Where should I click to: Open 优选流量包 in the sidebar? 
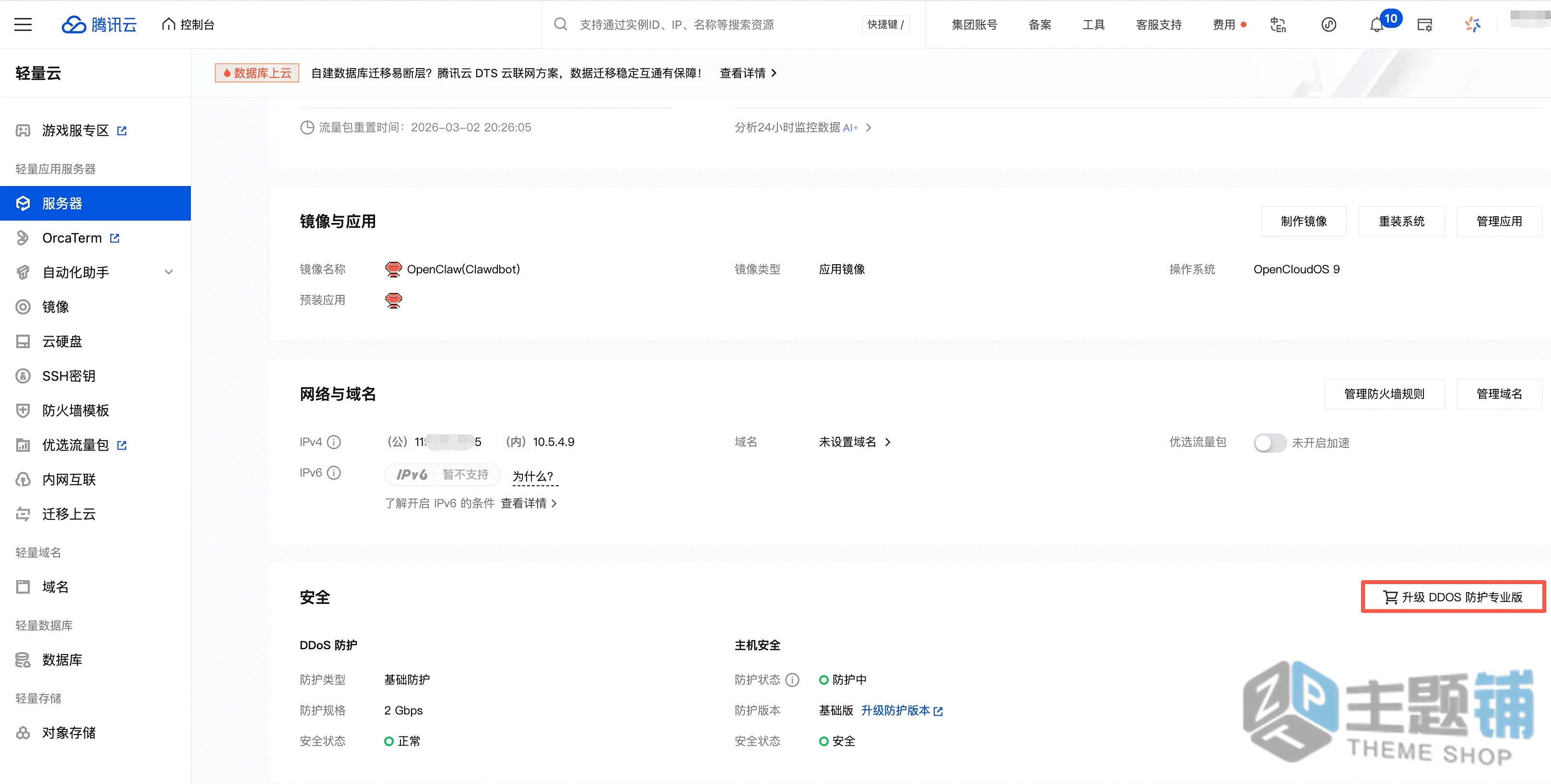pyautogui.click(x=75, y=445)
